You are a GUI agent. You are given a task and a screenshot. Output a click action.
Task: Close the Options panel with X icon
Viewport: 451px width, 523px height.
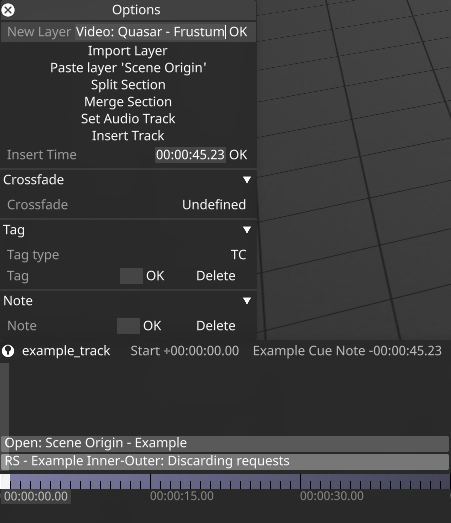[8, 10]
